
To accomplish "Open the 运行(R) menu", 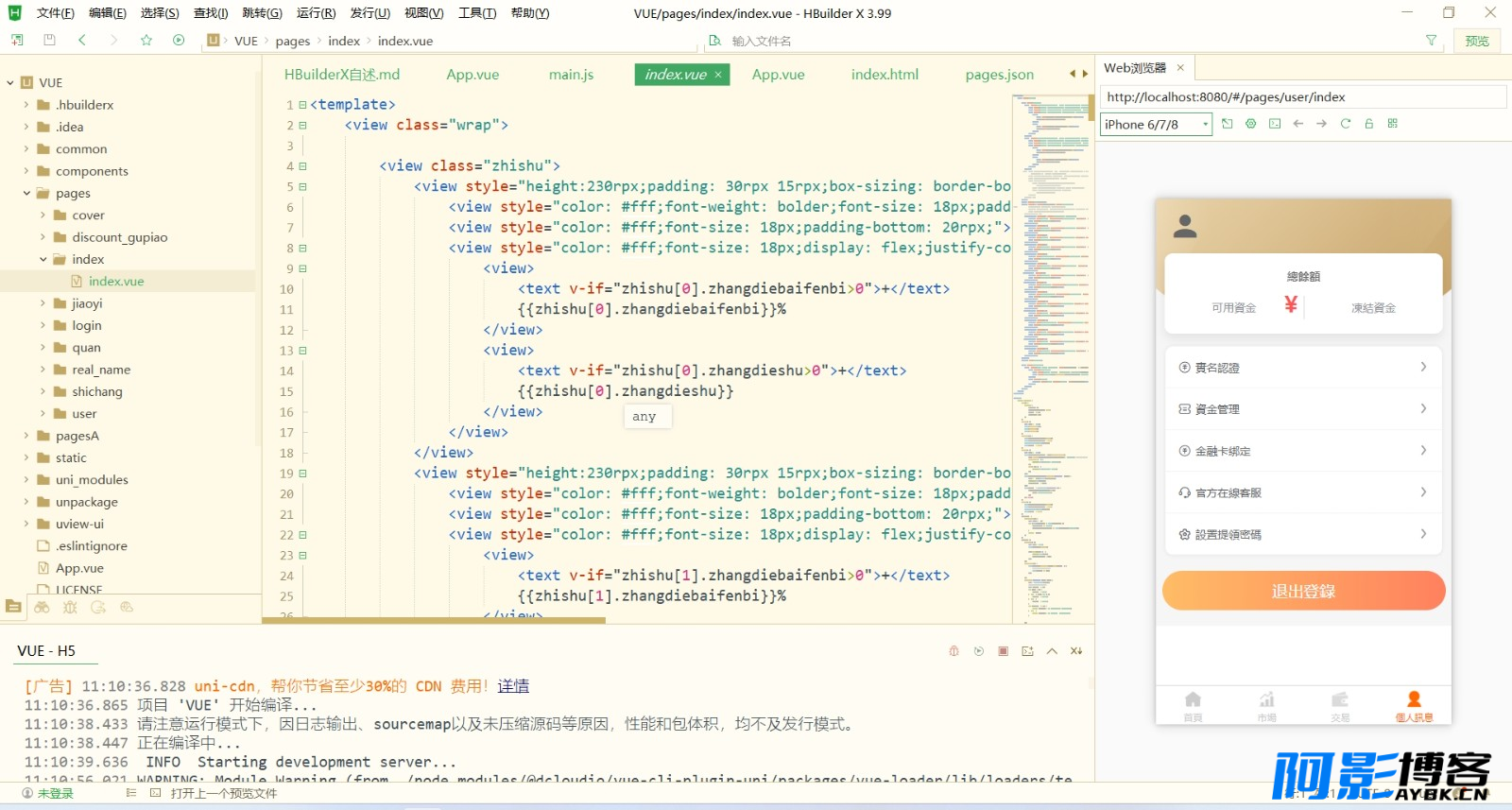I will coord(316,13).
